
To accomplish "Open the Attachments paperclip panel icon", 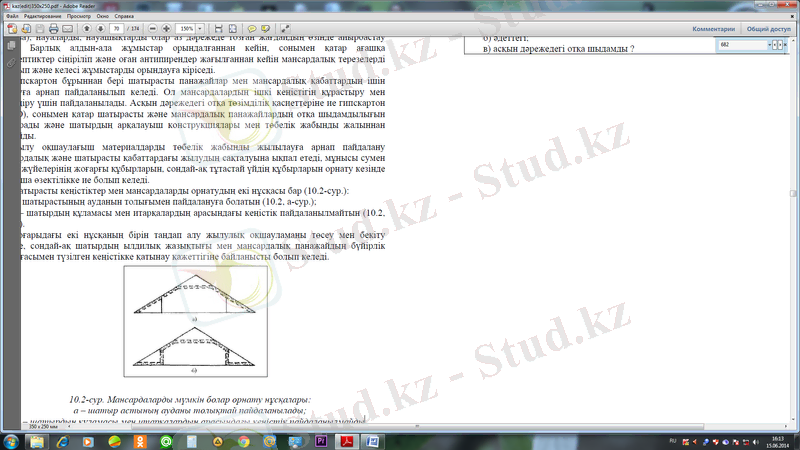I will coord(11,63).
